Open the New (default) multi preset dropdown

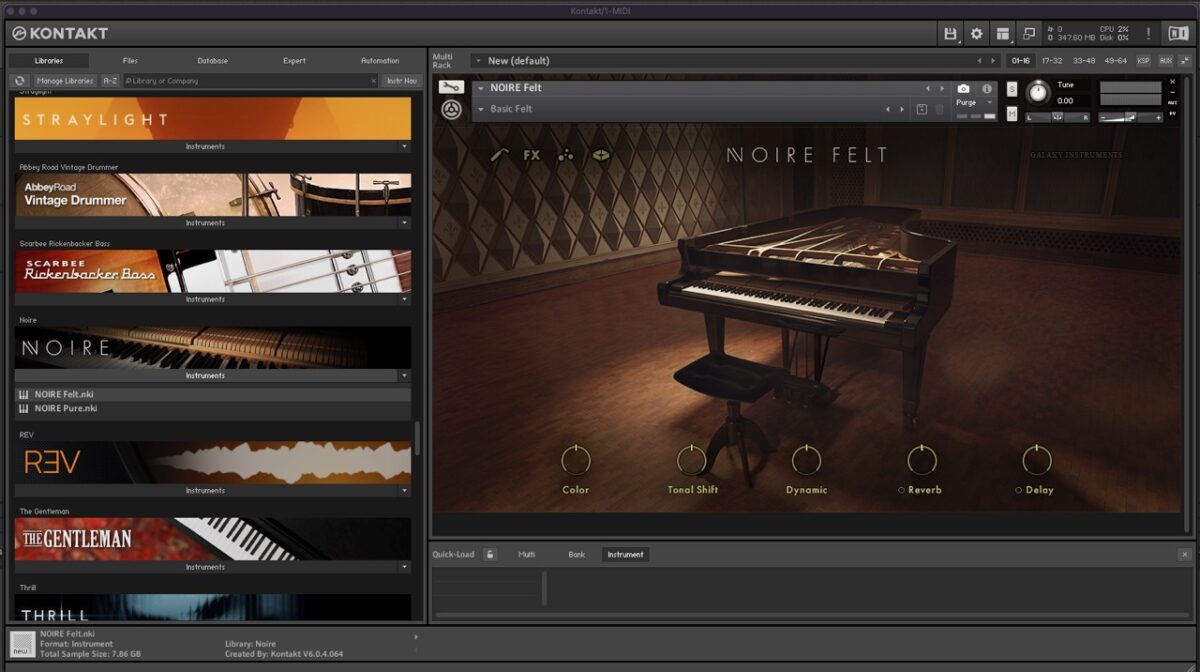(479, 61)
